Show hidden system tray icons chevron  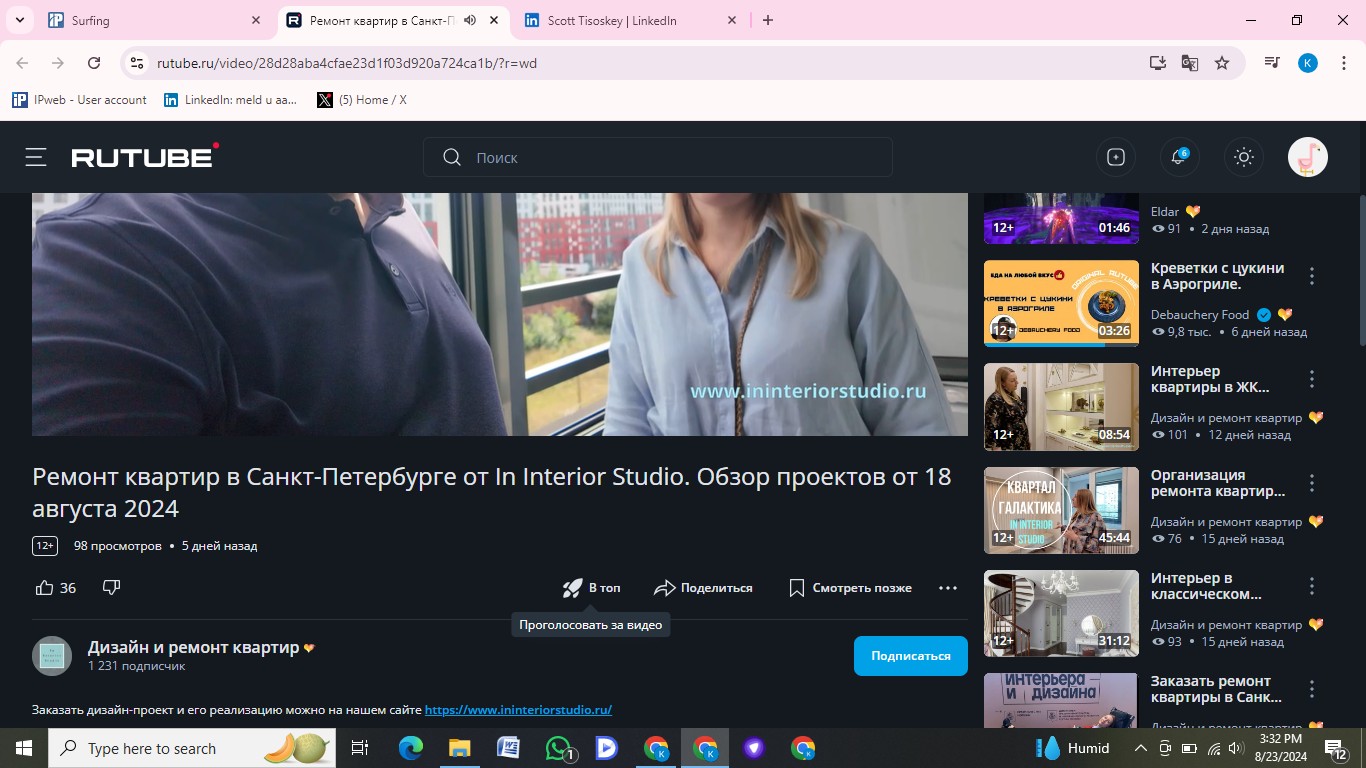coord(1140,748)
